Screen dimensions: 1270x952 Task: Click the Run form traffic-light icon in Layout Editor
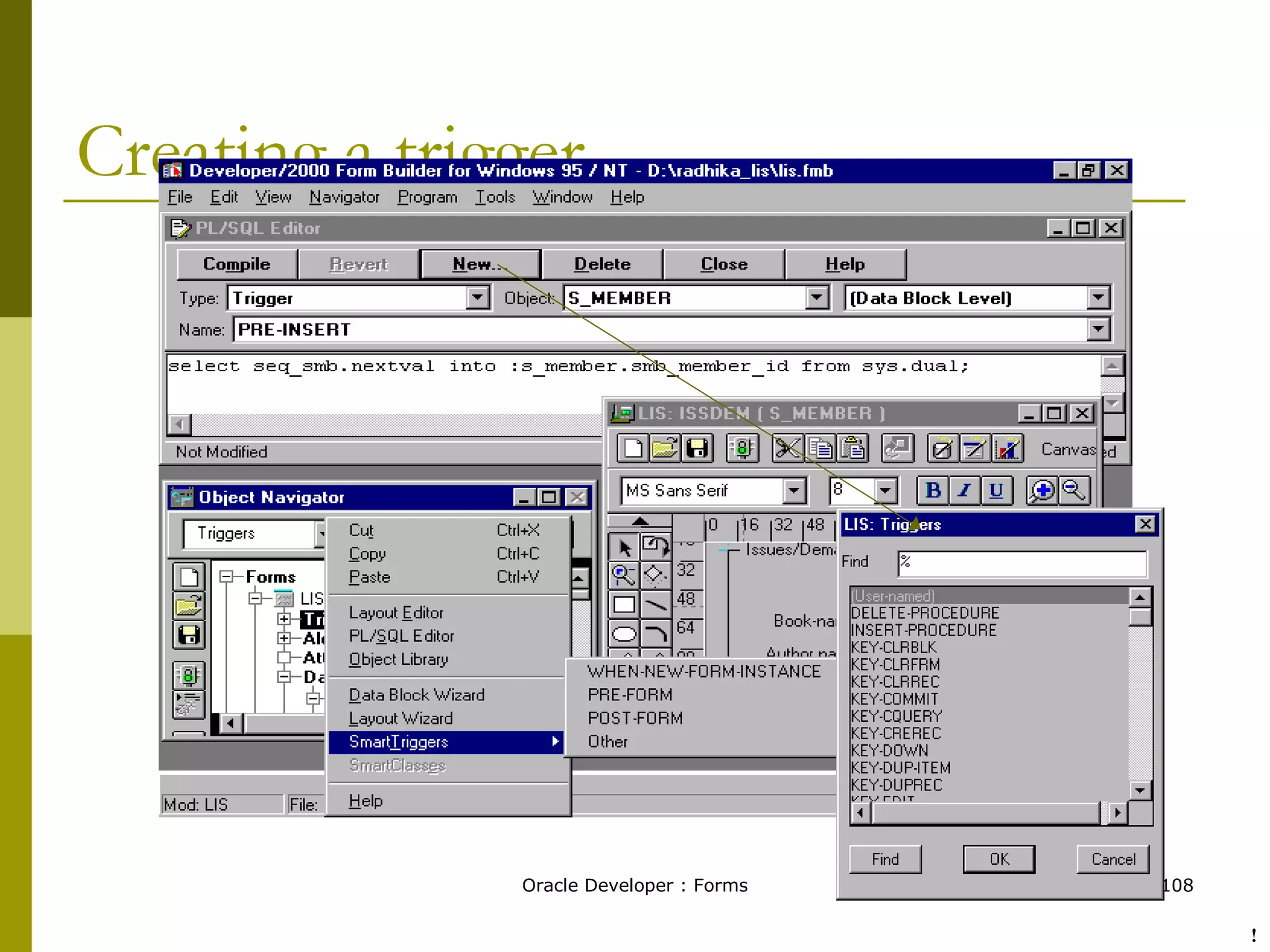pos(742,448)
